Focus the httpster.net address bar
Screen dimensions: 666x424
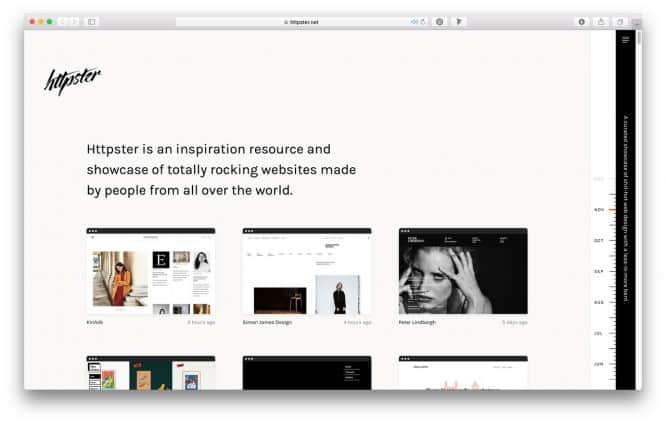click(x=301, y=22)
